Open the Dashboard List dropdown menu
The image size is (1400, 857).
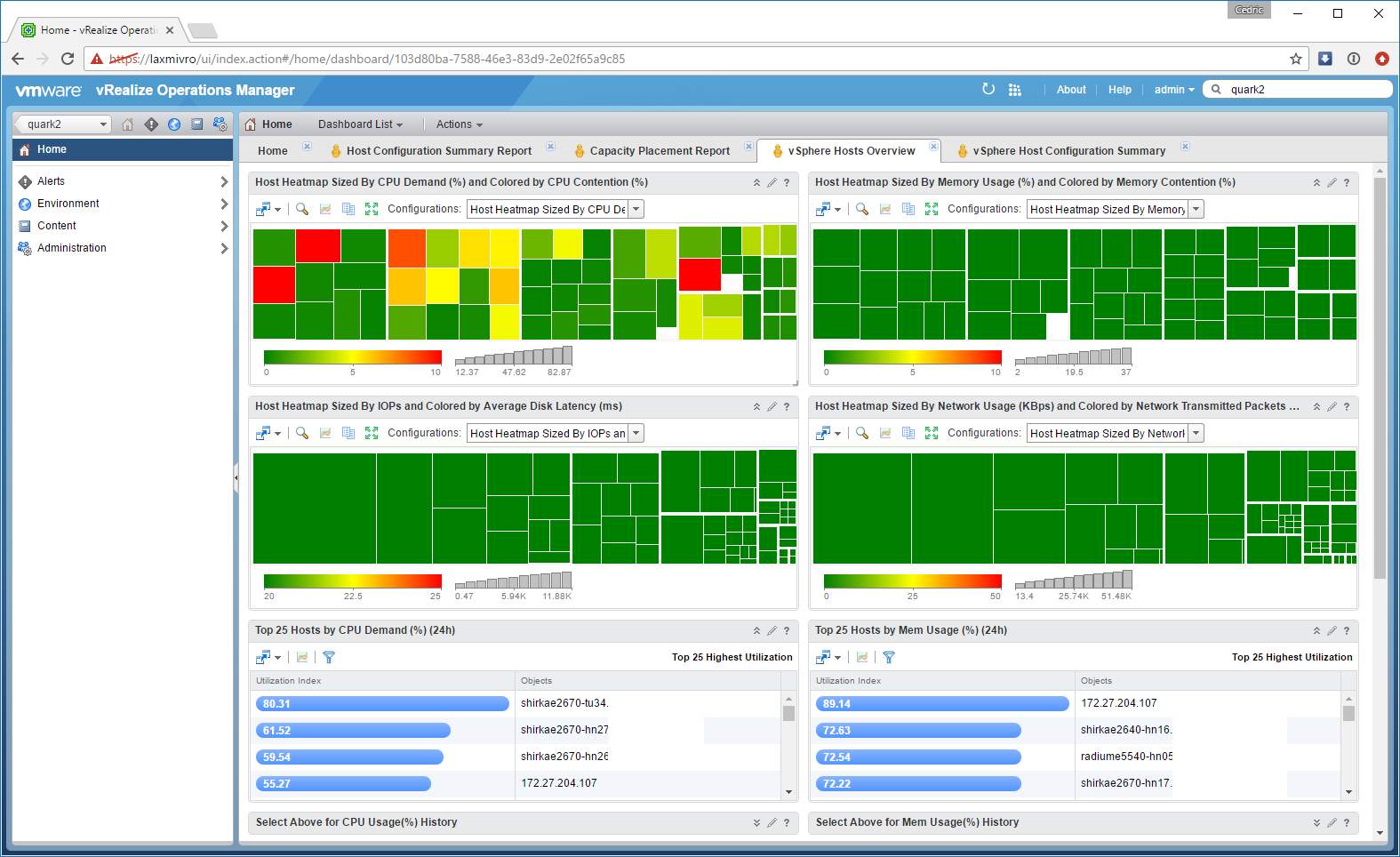[360, 124]
